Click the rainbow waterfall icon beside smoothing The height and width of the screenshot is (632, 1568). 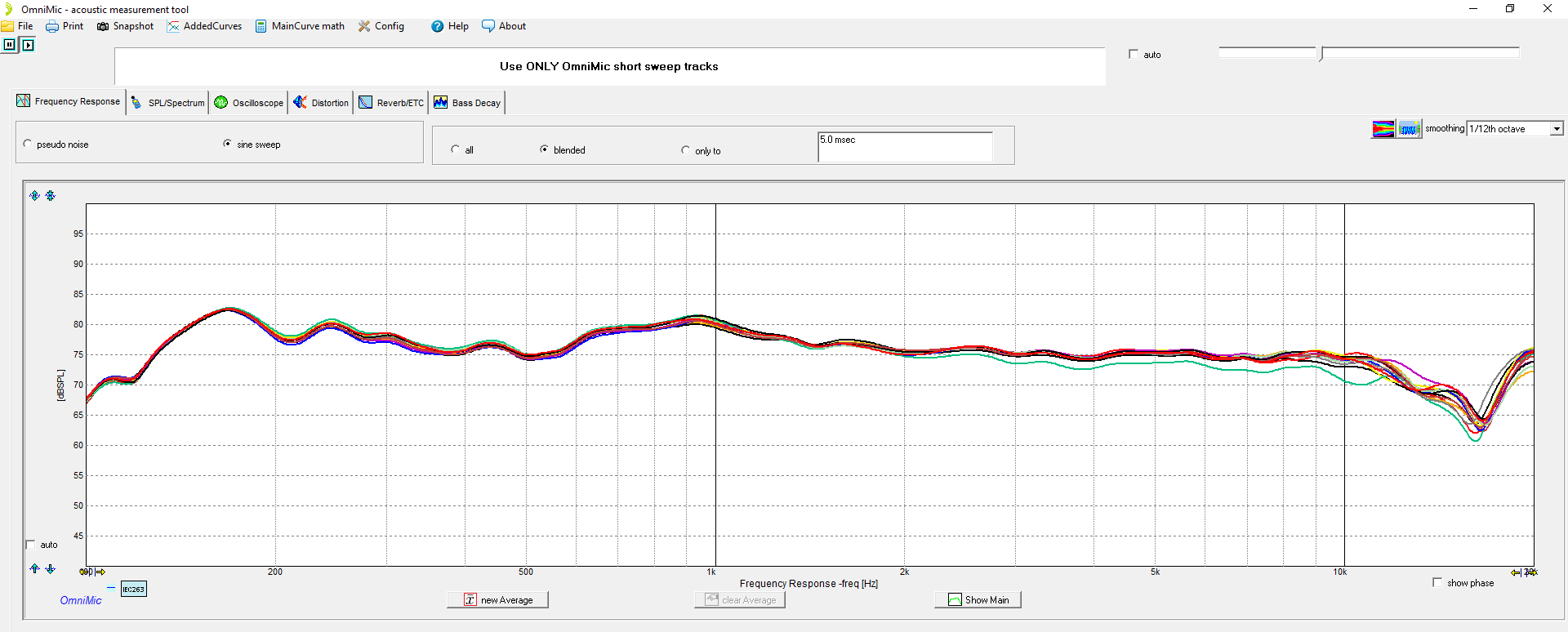tap(1383, 129)
